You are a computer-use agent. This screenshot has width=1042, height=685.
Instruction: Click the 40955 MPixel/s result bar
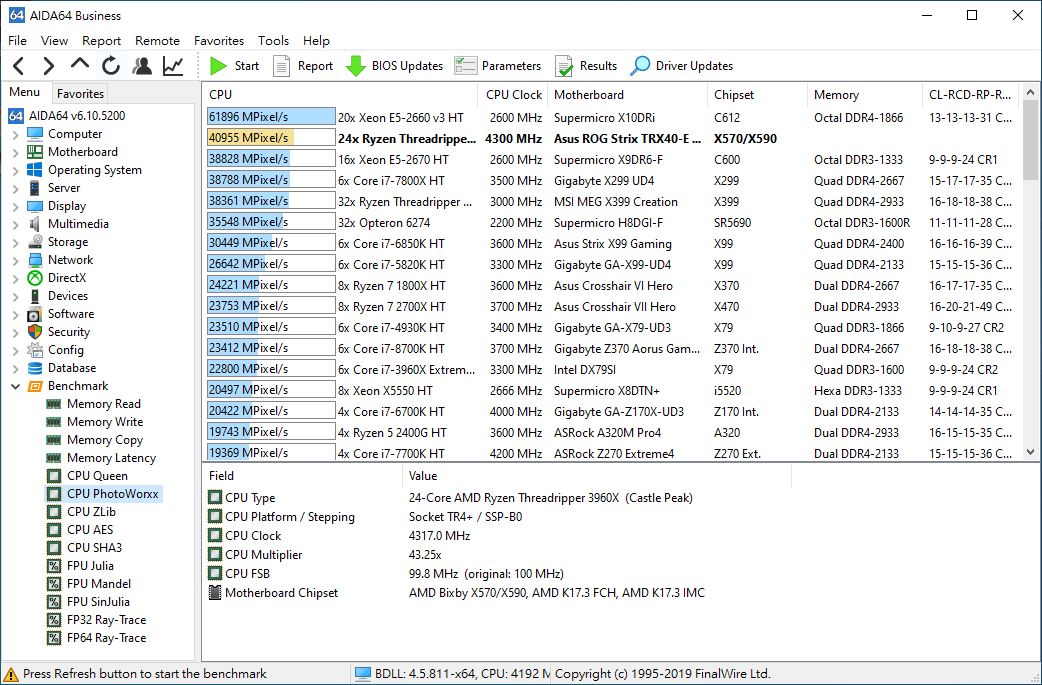271,138
